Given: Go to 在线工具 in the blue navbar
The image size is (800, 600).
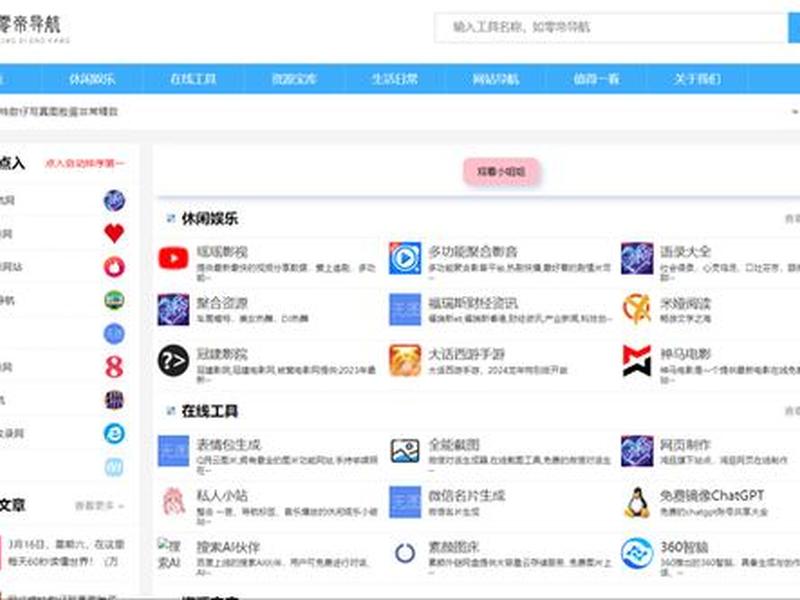Looking at the screenshot, I should [193, 79].
